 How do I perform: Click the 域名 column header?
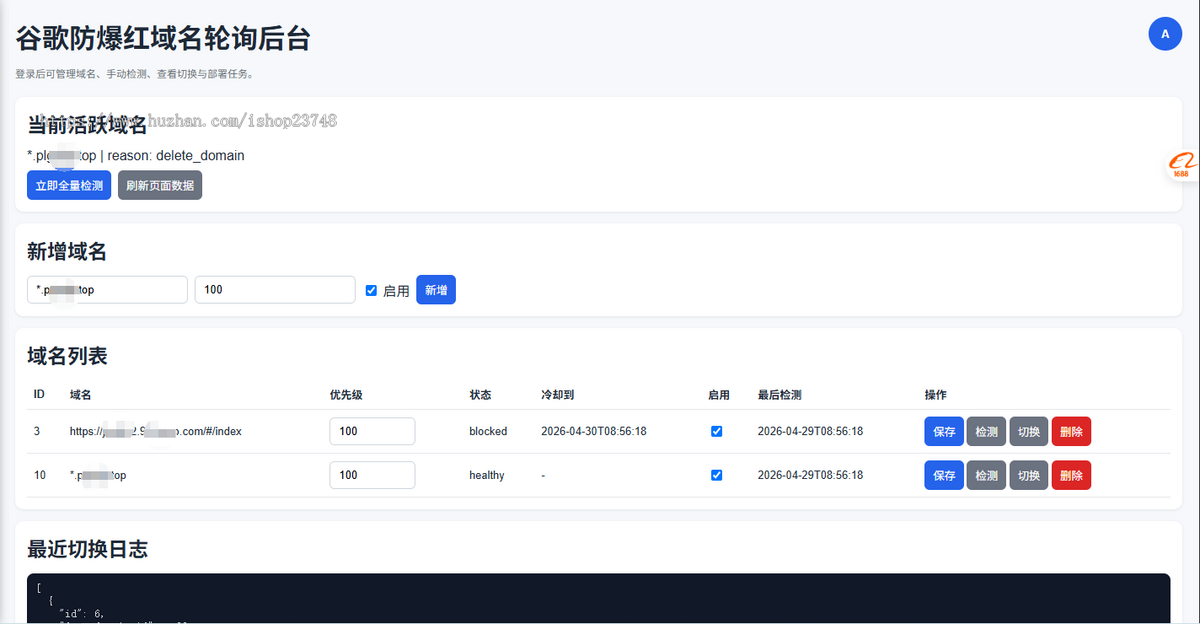(81, 395)
